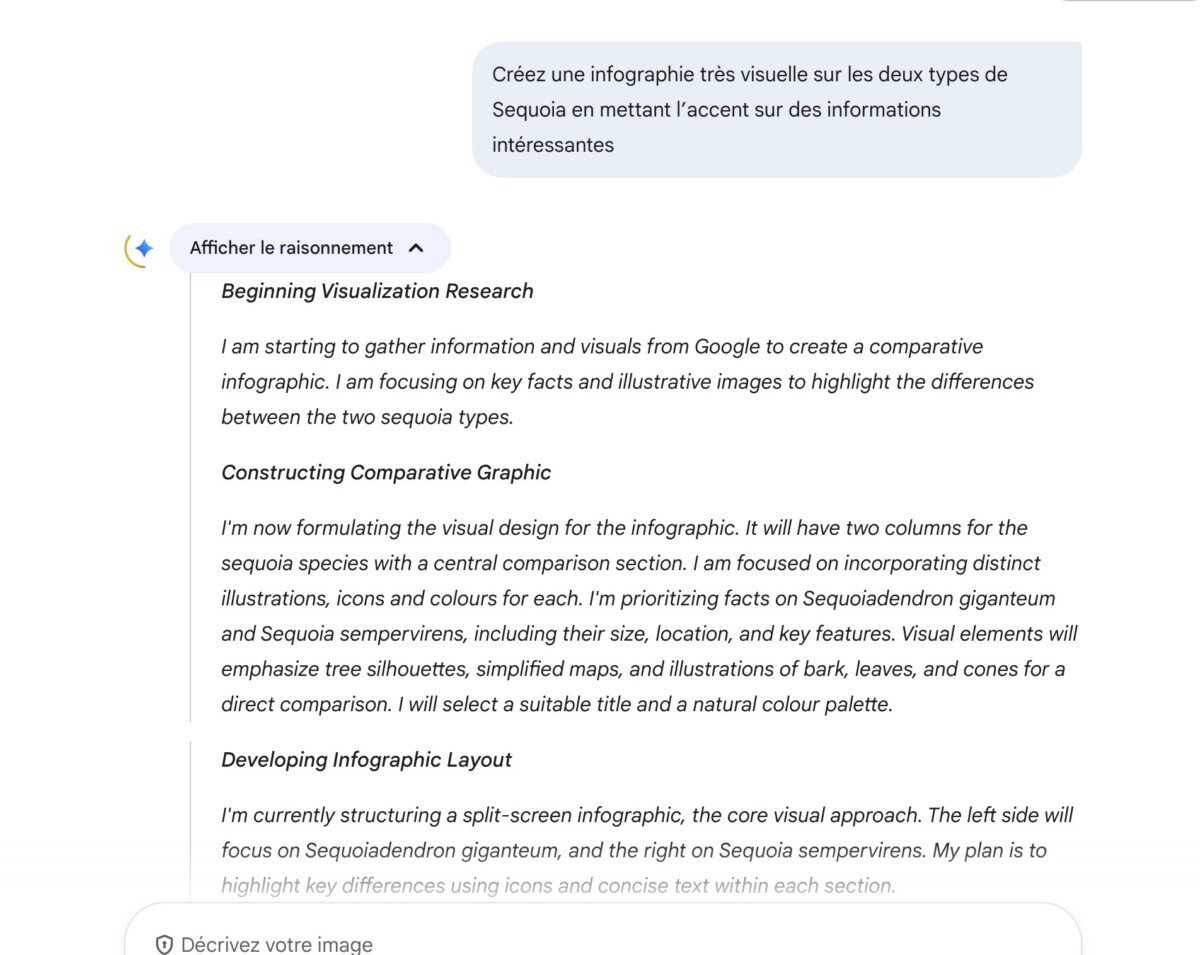Viewport: 1200px width, 955px height.
Task: Click the shield icon in the prompt box
Action: [164, 944]
